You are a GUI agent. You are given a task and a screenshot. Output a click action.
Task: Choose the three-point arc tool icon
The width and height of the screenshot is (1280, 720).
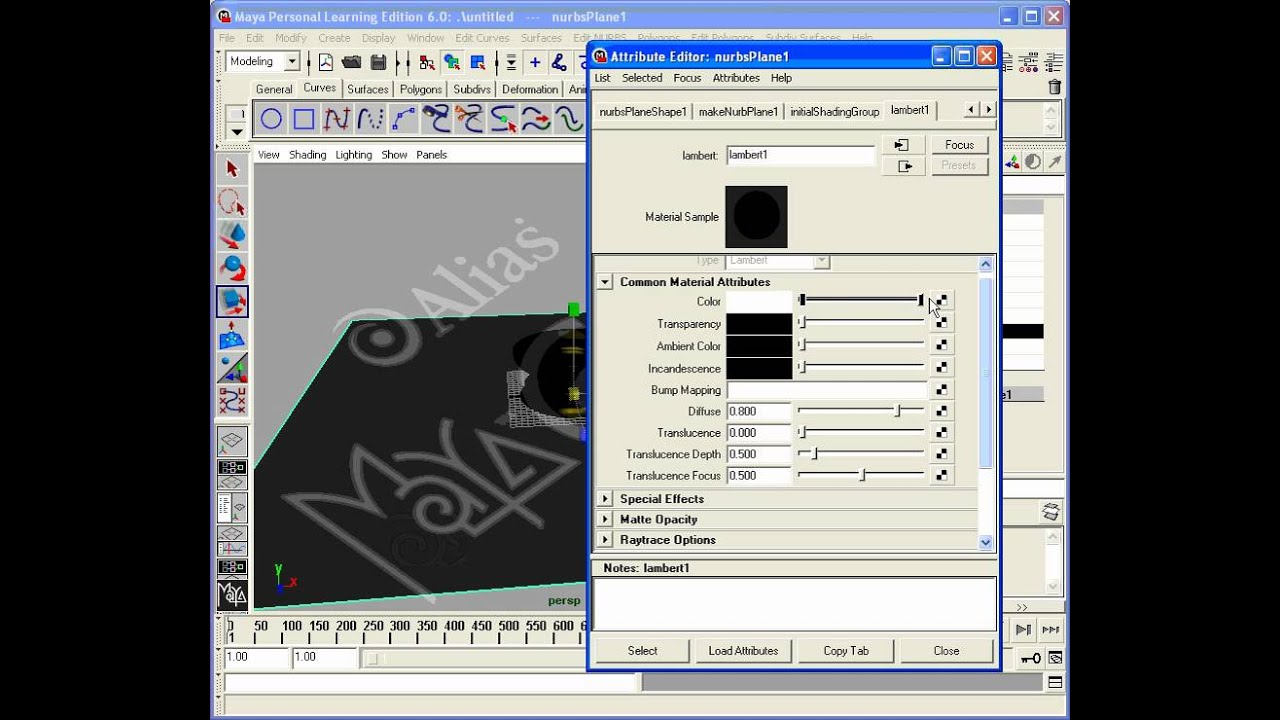403,120
